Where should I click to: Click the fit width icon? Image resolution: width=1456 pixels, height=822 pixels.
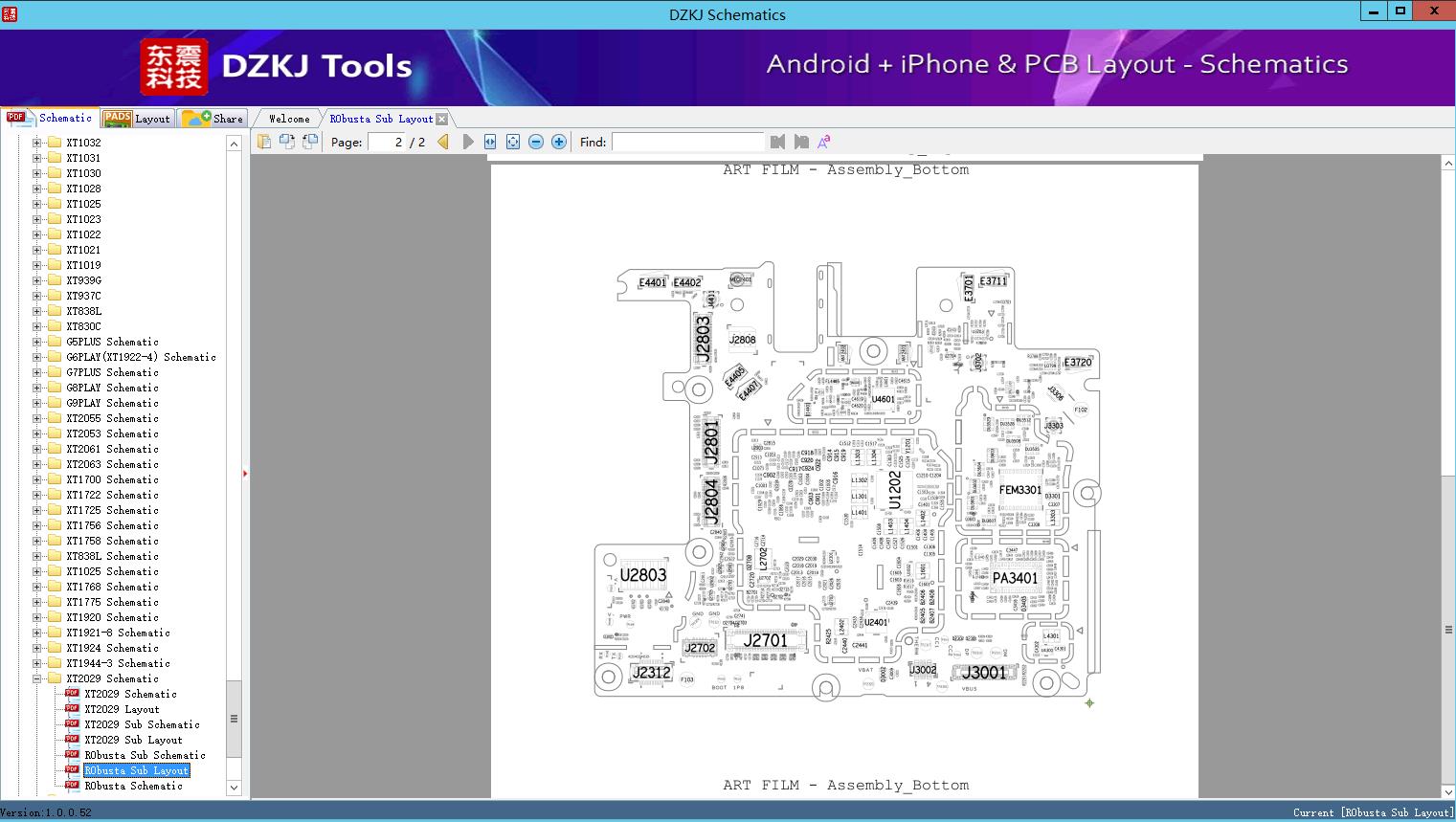pyautogui.click(x=490, y=142)
